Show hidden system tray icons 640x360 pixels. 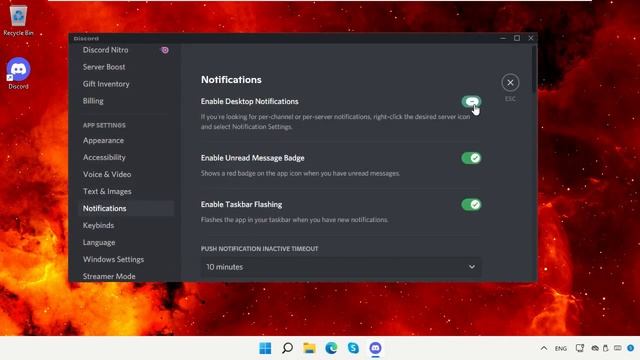click(x=544, y=348)
